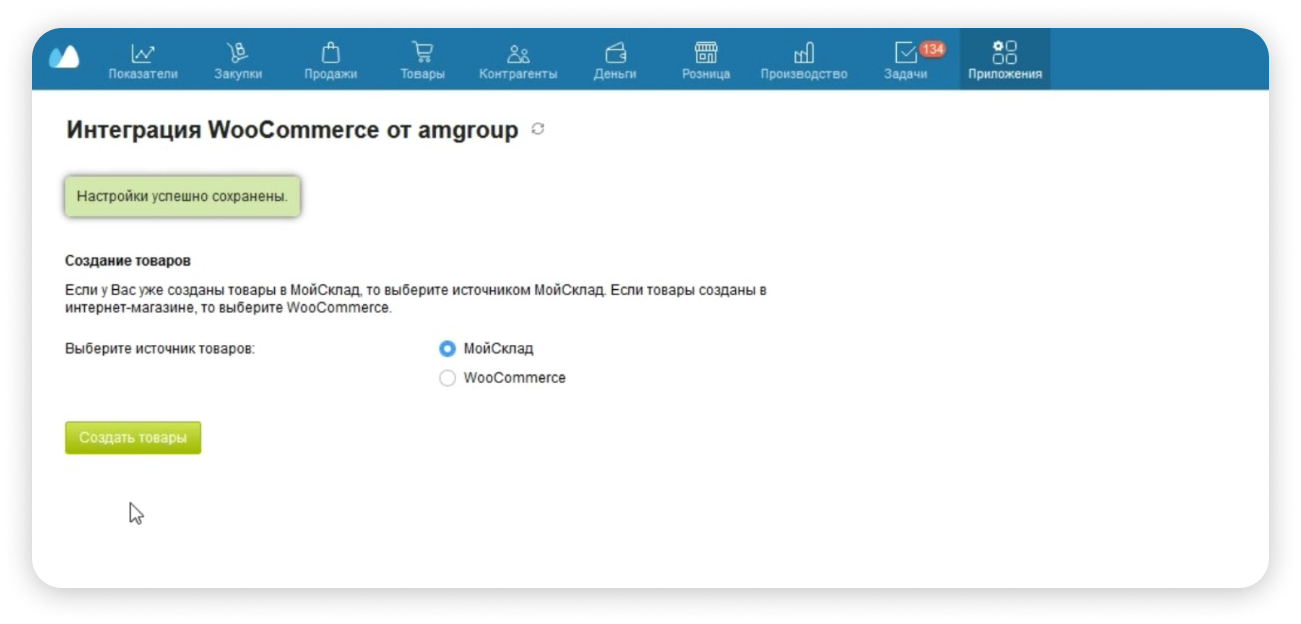Click the 'Создание товаров' section heading
This screenshot has width=1301, height=624.
[127, 261]
